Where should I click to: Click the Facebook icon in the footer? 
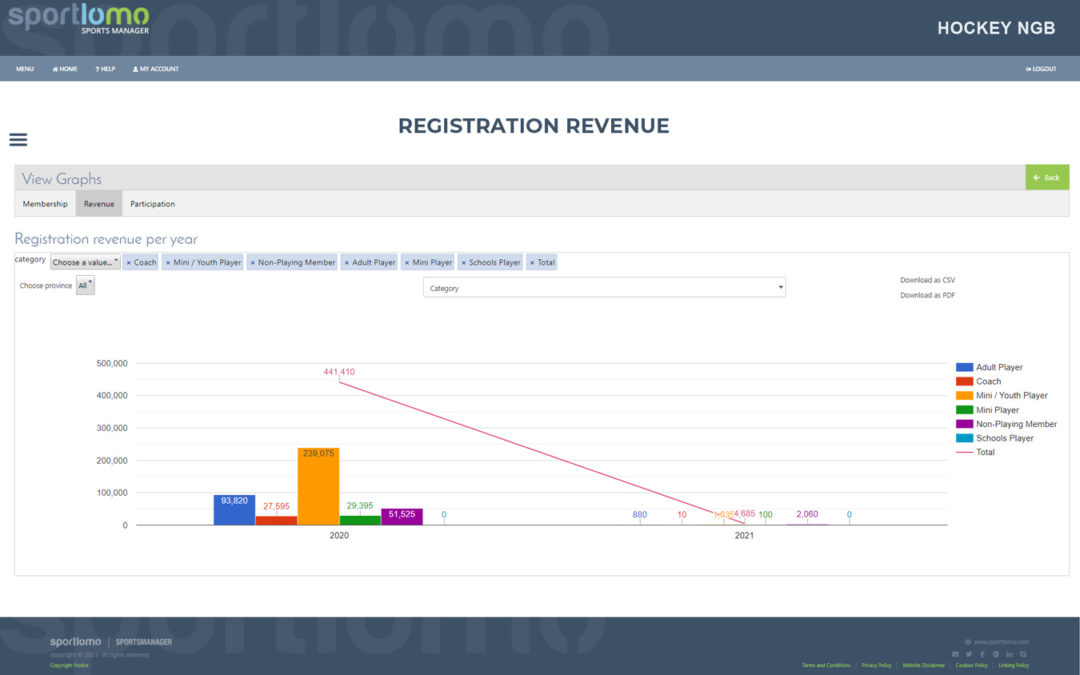tap(982, 653)
